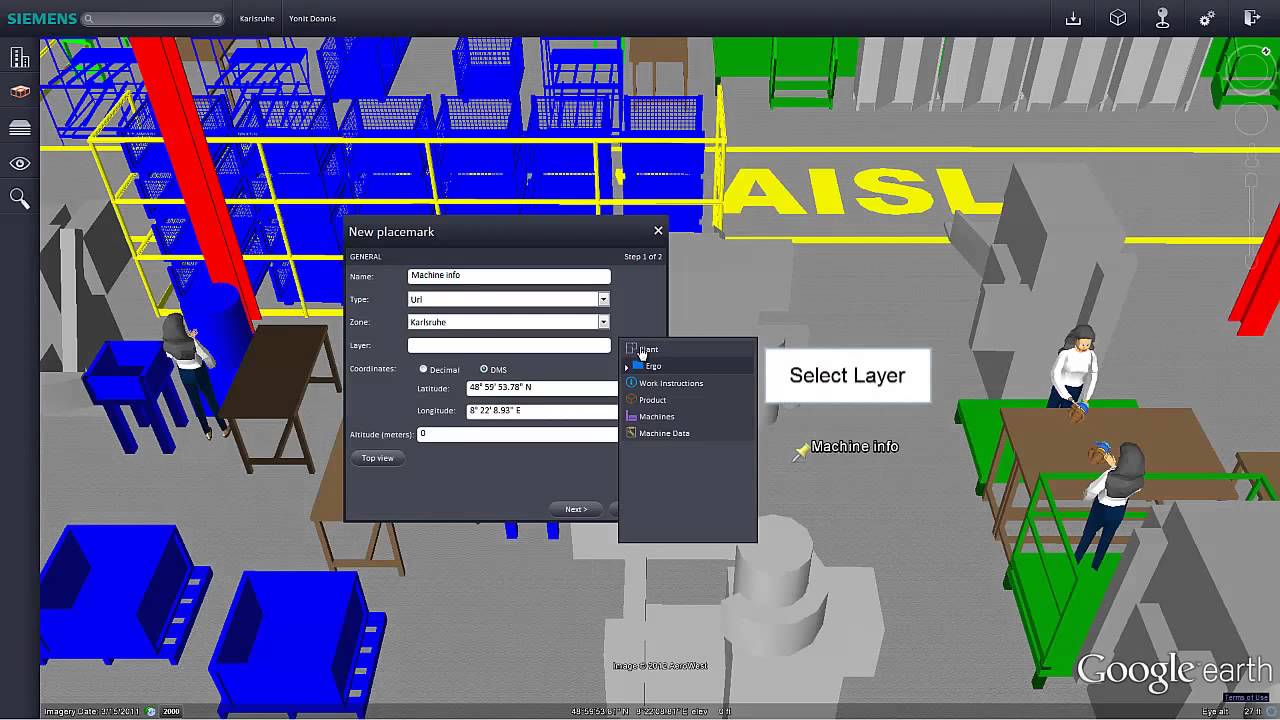Select the Decimal coordinates radio button
Image resolution: width=1280 pixels, height=720 pixels.
click(x=423, y=369)
